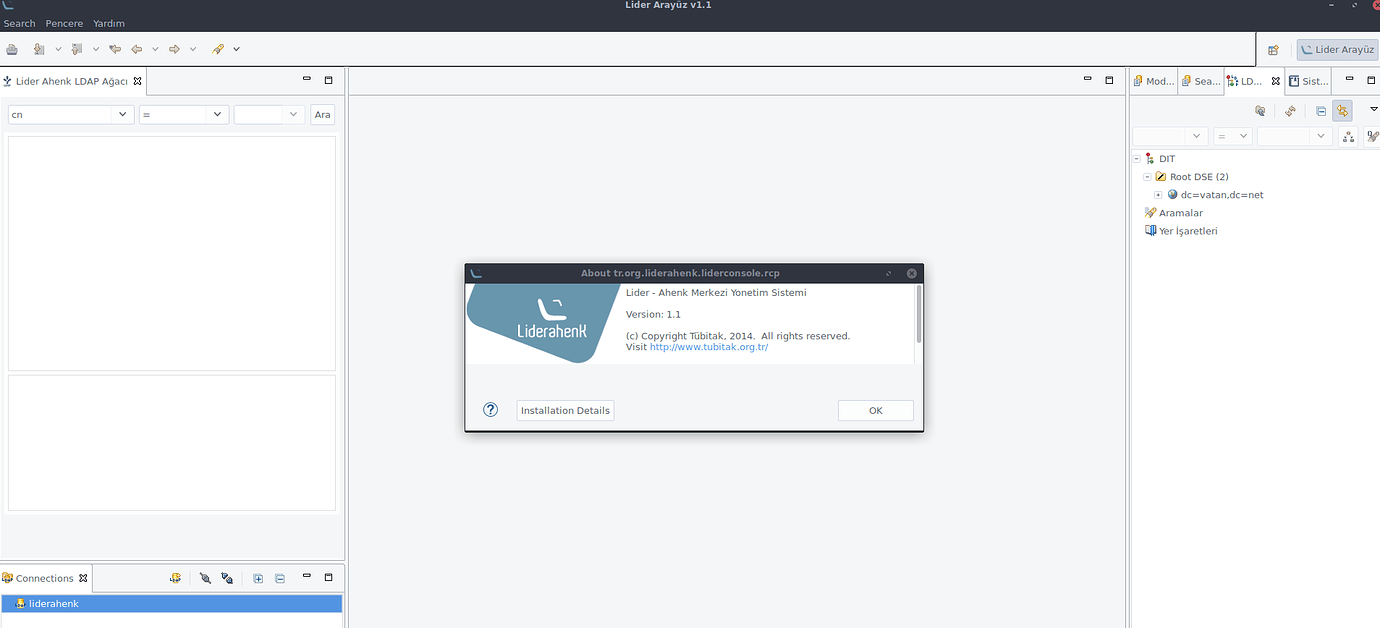Open attribute combo in LDAP browser filter
This screenshot has height=628, width=1380.
pyautogui.click(x=1171, y=136)
